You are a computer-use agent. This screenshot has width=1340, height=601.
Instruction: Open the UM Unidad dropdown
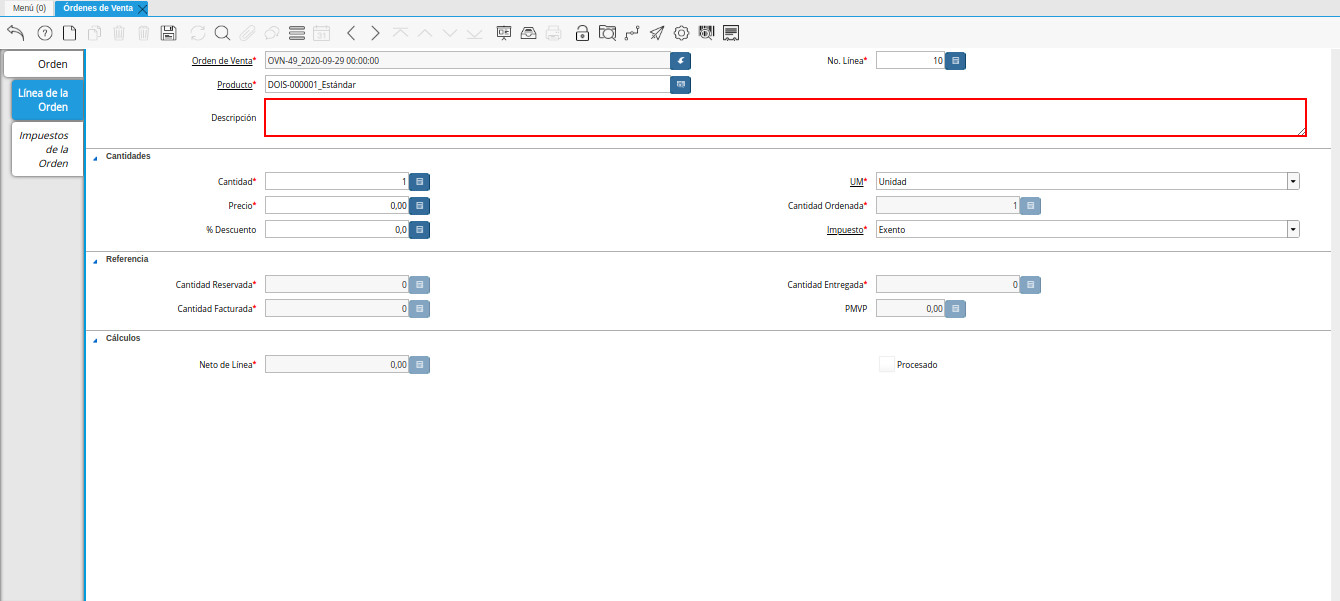pos(1293,181)
